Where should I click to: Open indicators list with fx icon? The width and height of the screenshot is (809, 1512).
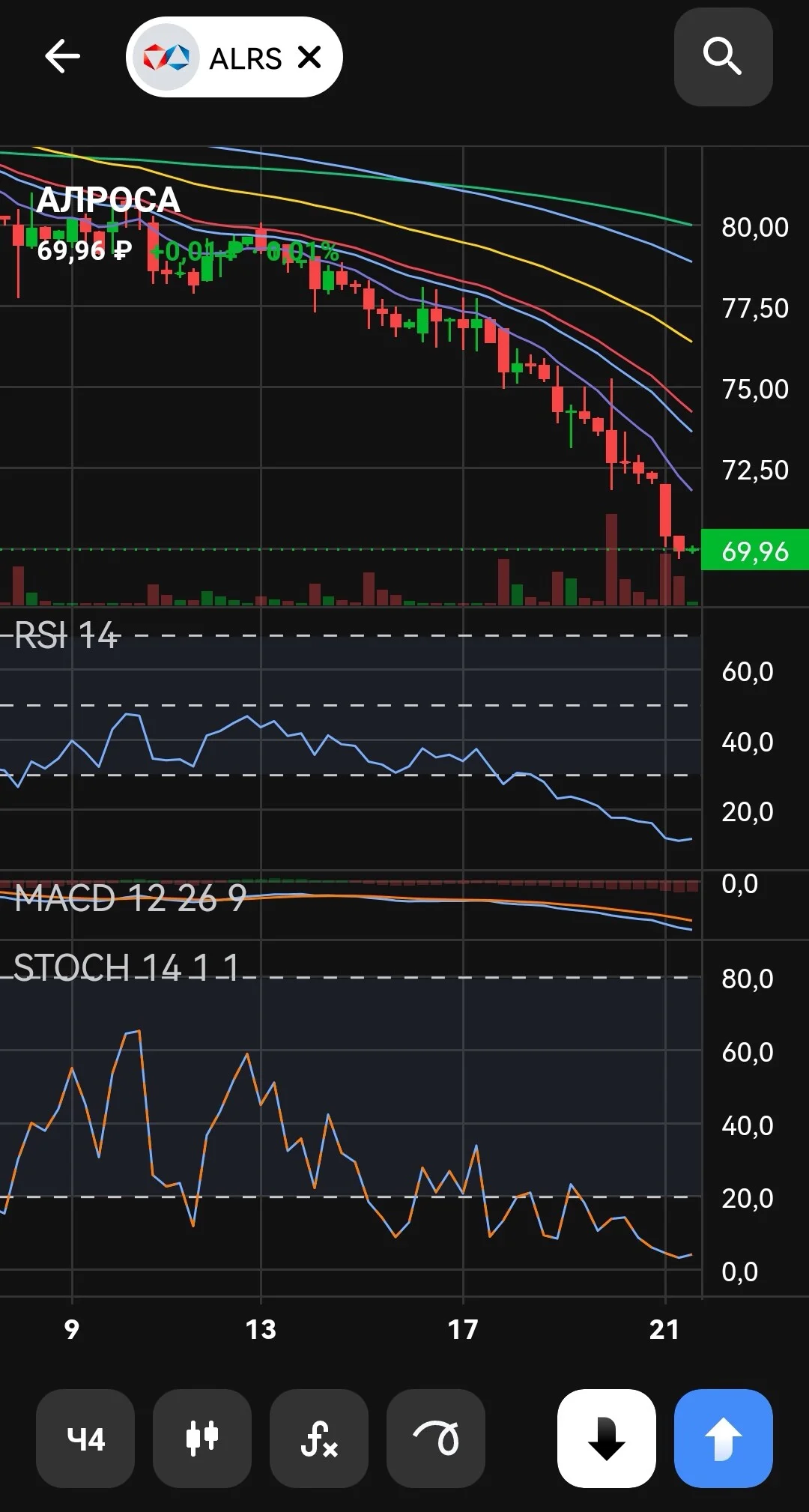click(x=319, y=1439)
